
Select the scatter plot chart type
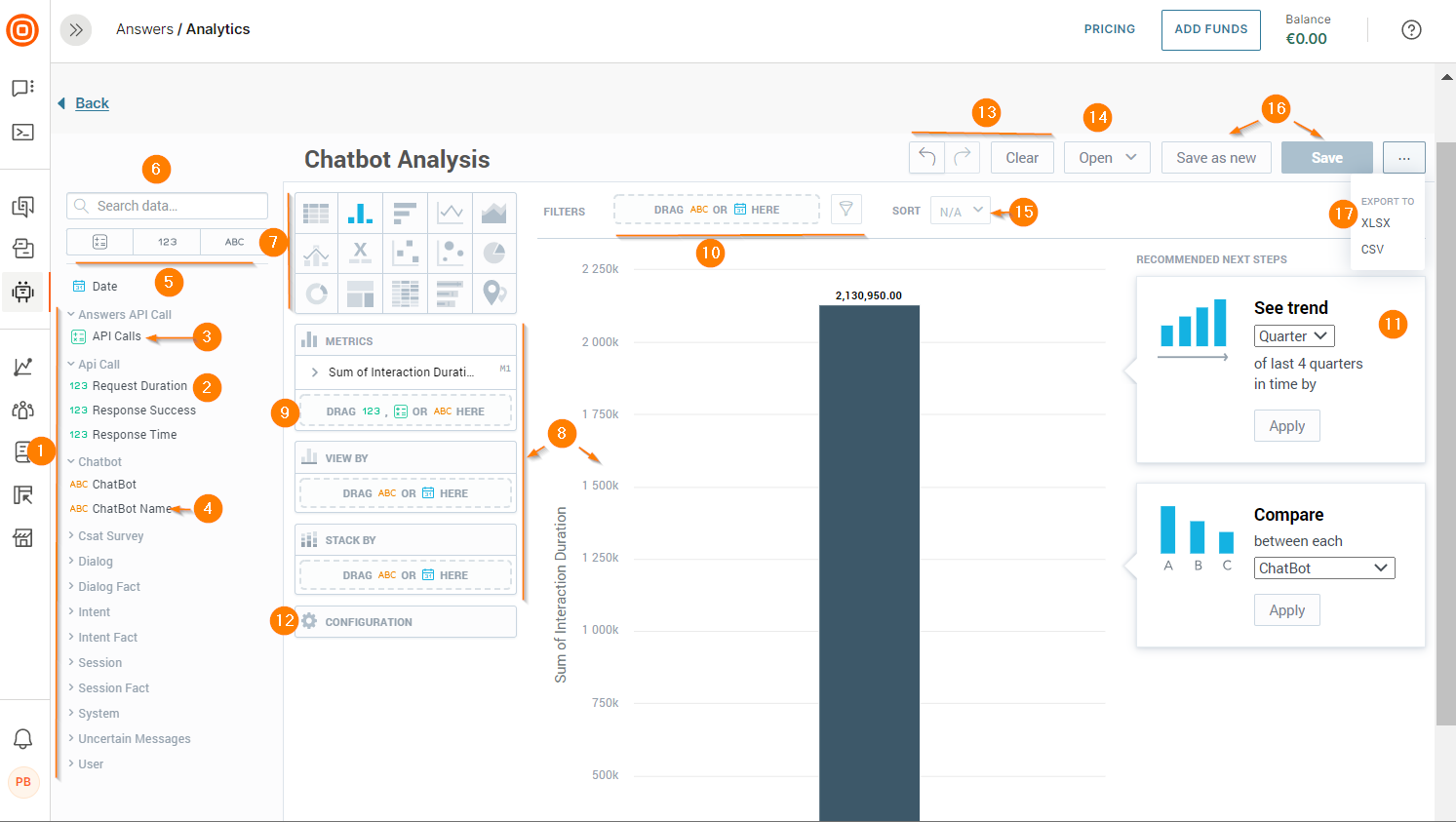(405, 254)
